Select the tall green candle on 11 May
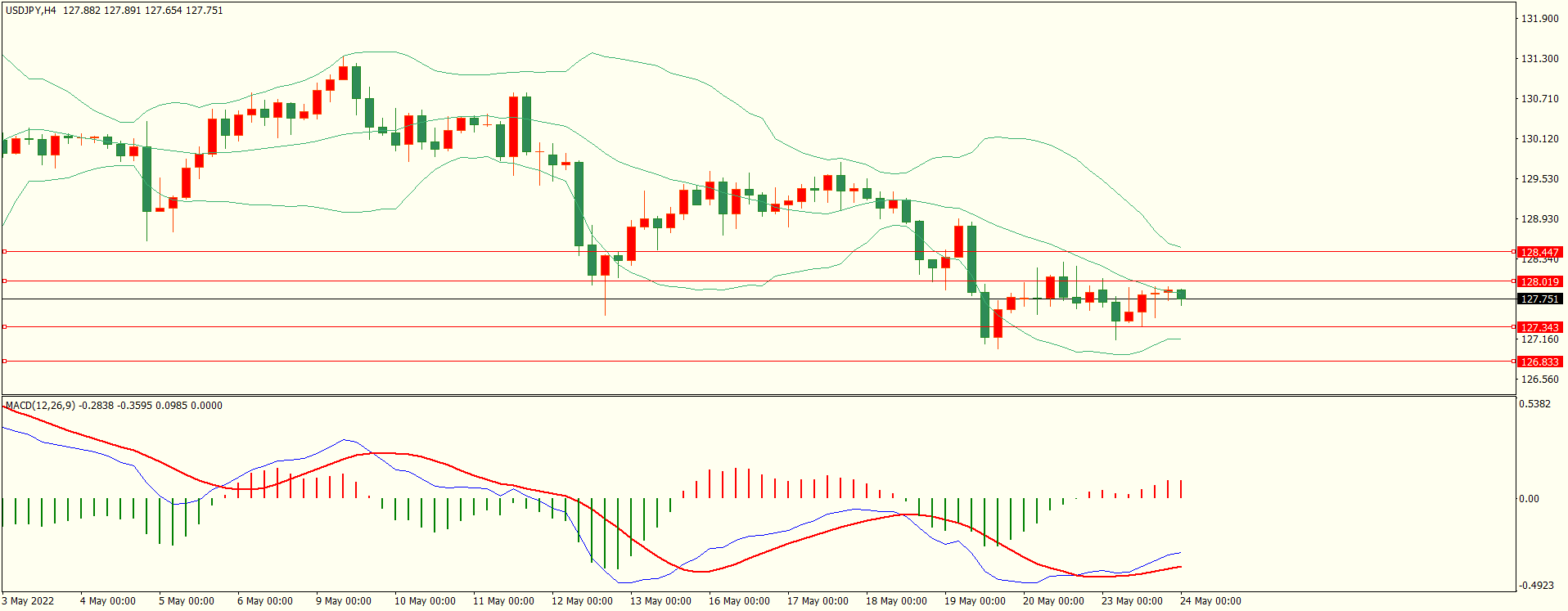 click(x=526, y=124)
